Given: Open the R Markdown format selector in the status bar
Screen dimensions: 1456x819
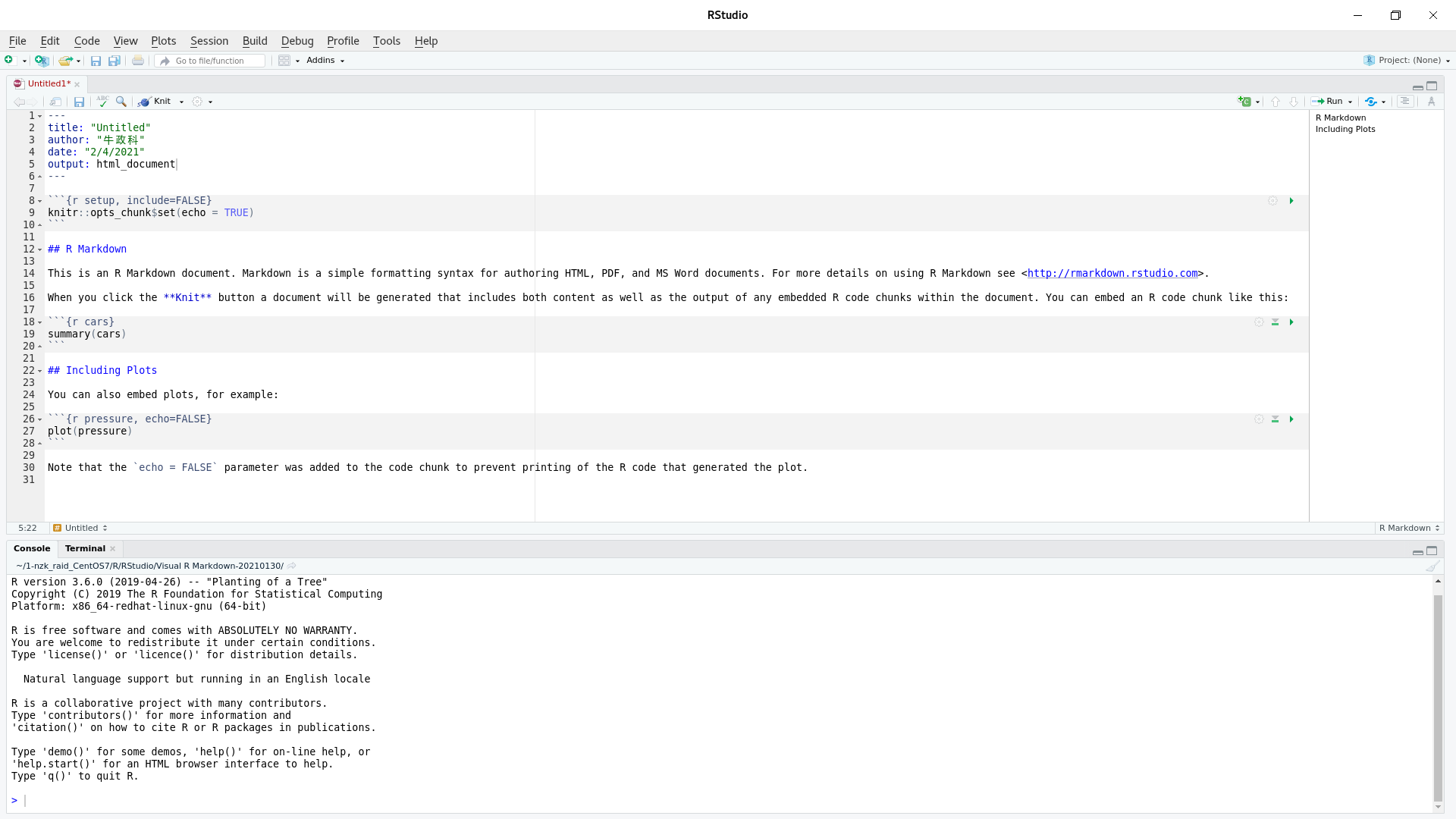Looking at the screenshot, I should [x=1407, y=527].
